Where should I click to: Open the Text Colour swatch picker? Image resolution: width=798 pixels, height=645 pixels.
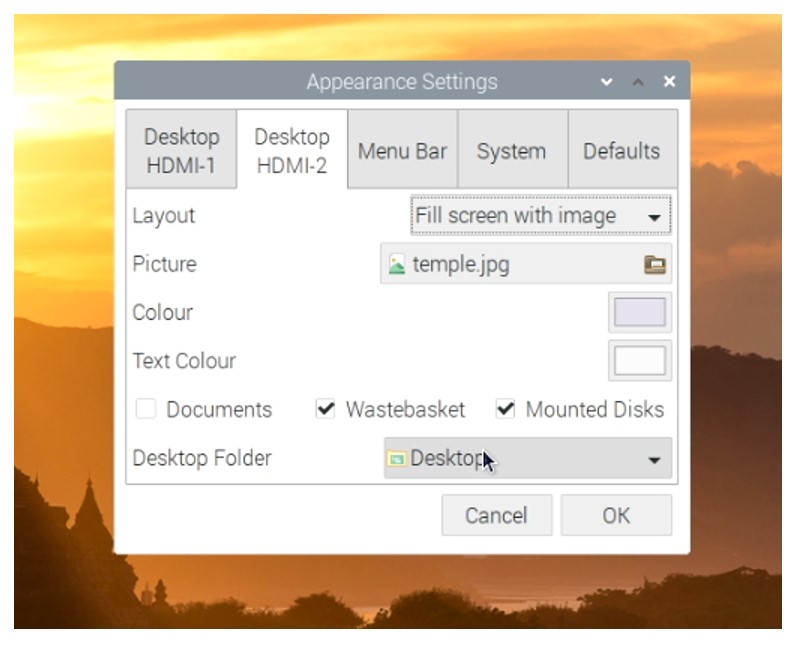click(640, 360)
